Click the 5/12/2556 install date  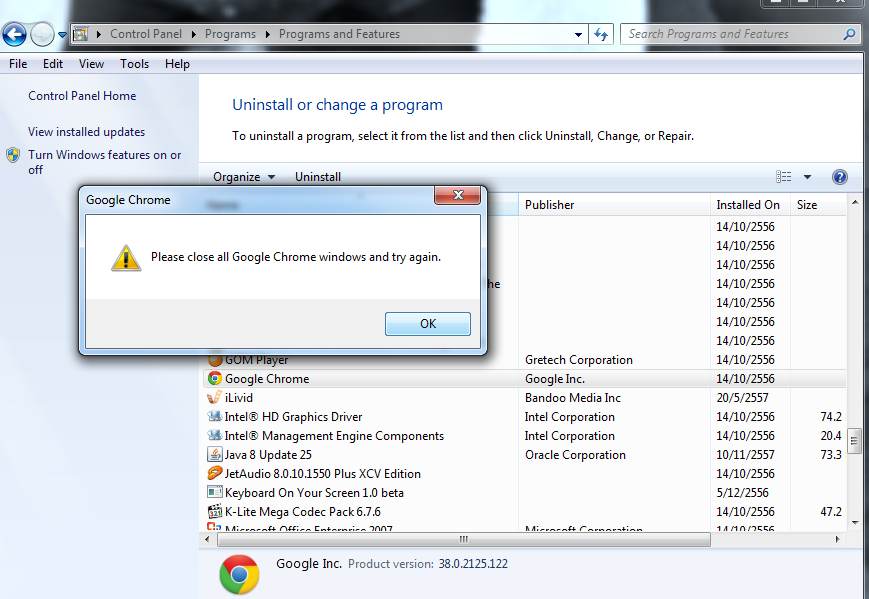[742, 493]
